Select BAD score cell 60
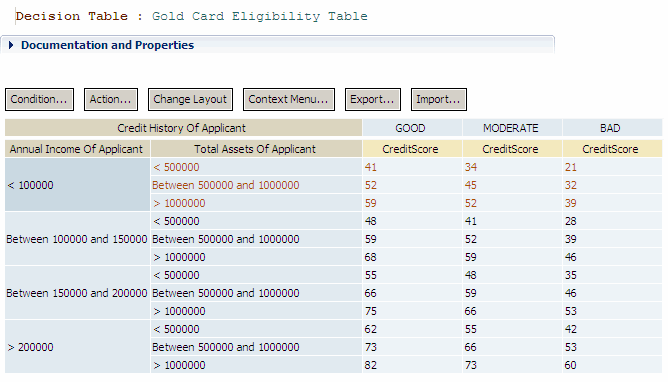668x382 pixels. 612,365
